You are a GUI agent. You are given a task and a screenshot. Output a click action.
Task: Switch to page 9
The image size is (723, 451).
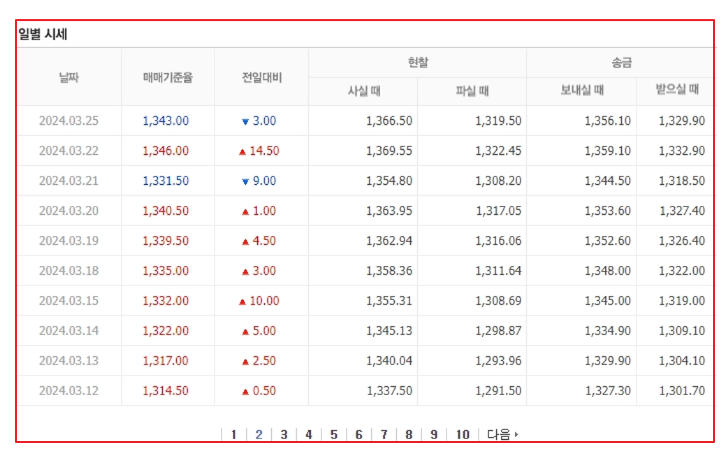433,434
